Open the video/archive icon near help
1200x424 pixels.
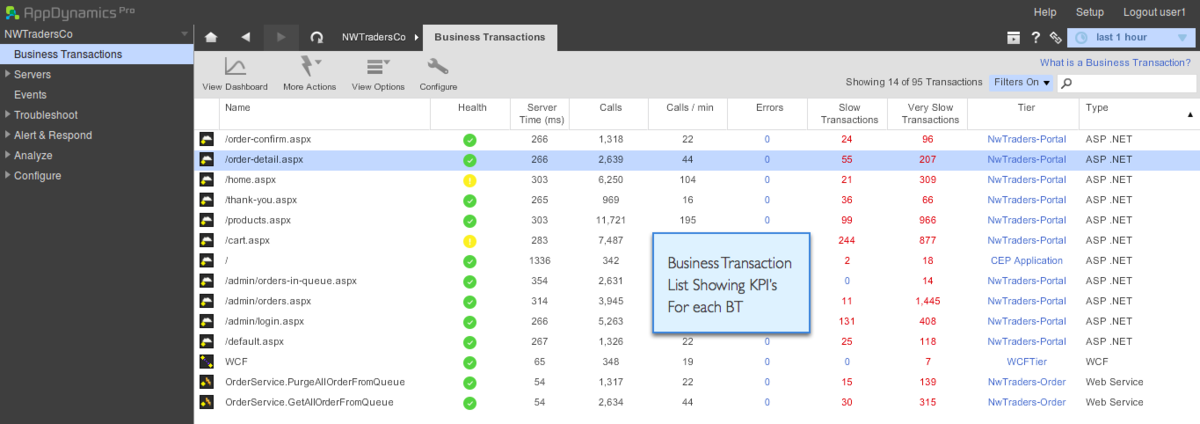point(1014,37)
